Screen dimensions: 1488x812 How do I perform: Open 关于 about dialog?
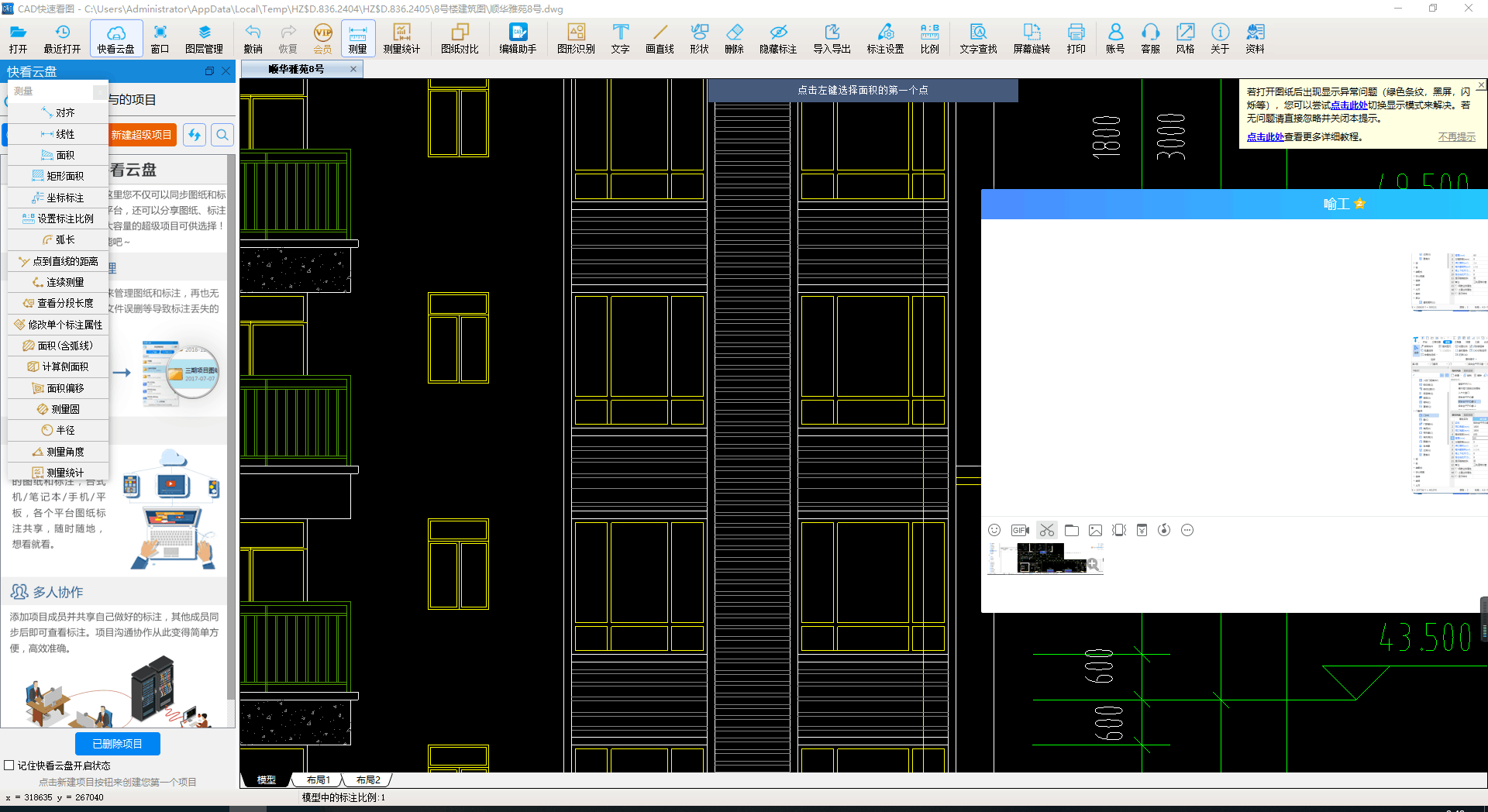pos(1220,38)
